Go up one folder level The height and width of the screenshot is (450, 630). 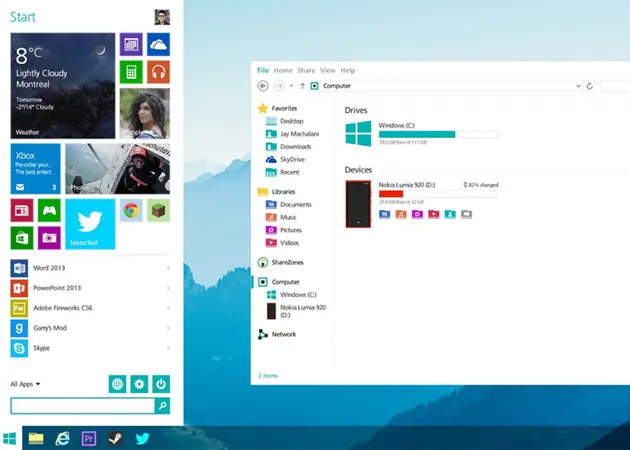(x=302, y=86)
